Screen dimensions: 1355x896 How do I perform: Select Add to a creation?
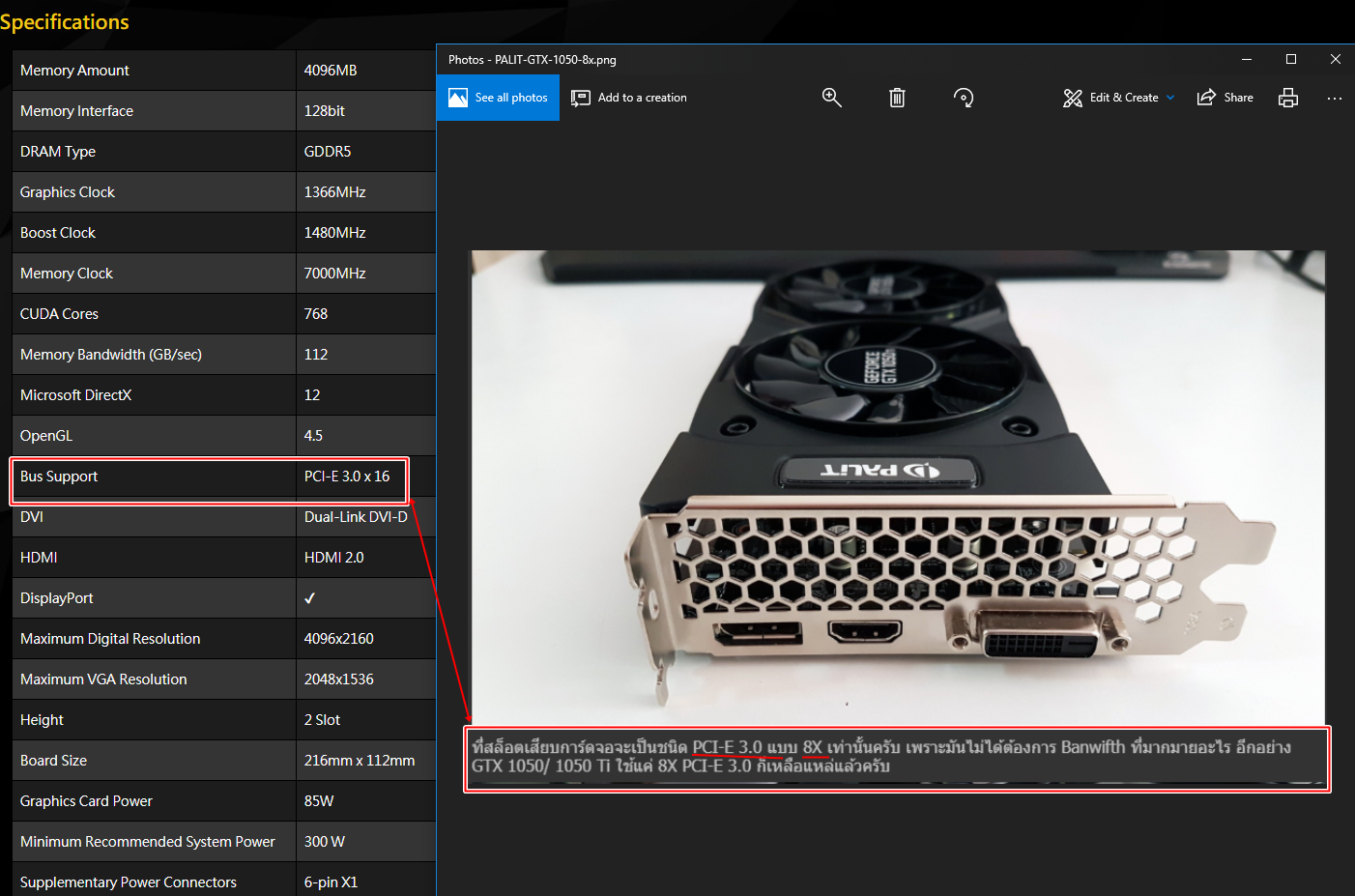click(x=629, y=98)
